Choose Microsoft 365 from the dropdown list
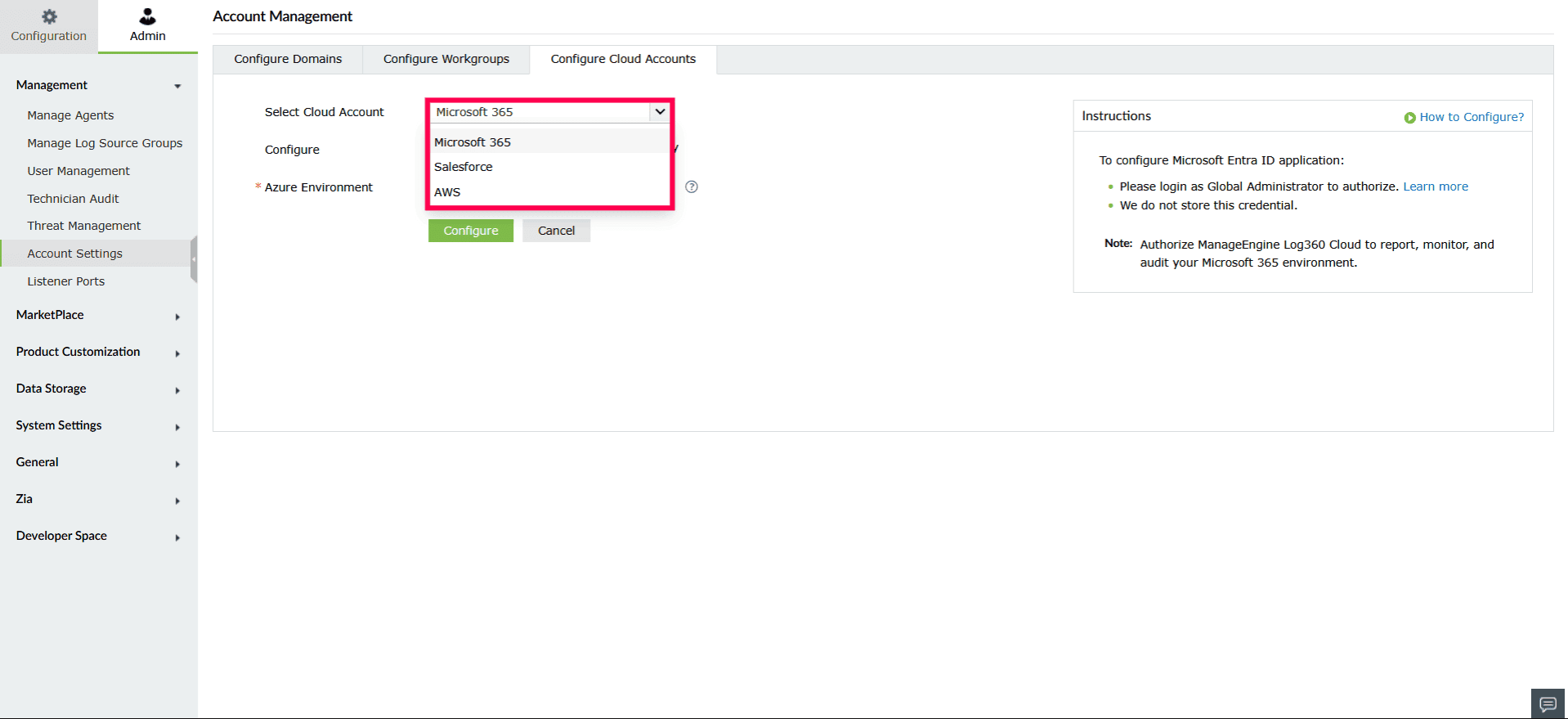Image resolution: width=1568 pixels, height=719 pixels. coord(549,142)
